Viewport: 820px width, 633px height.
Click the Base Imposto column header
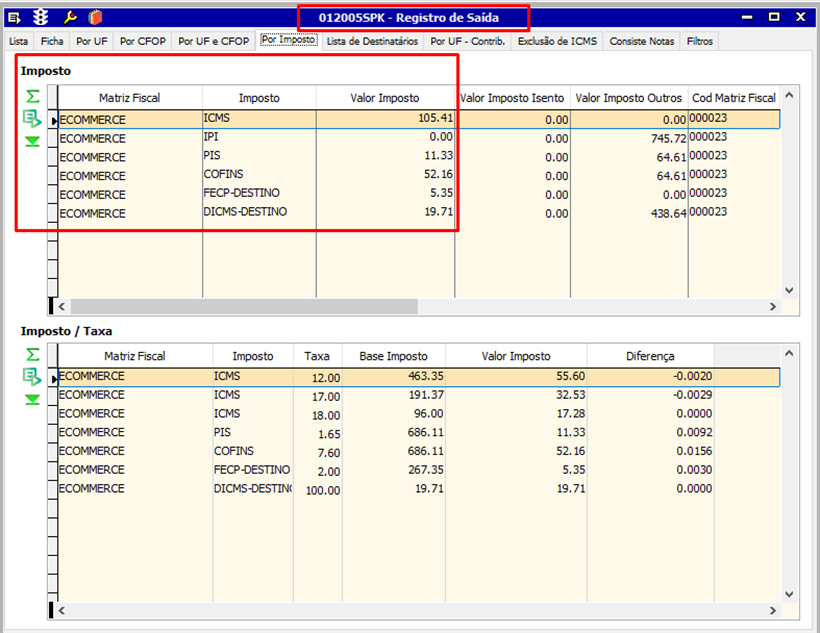[393, 356]
